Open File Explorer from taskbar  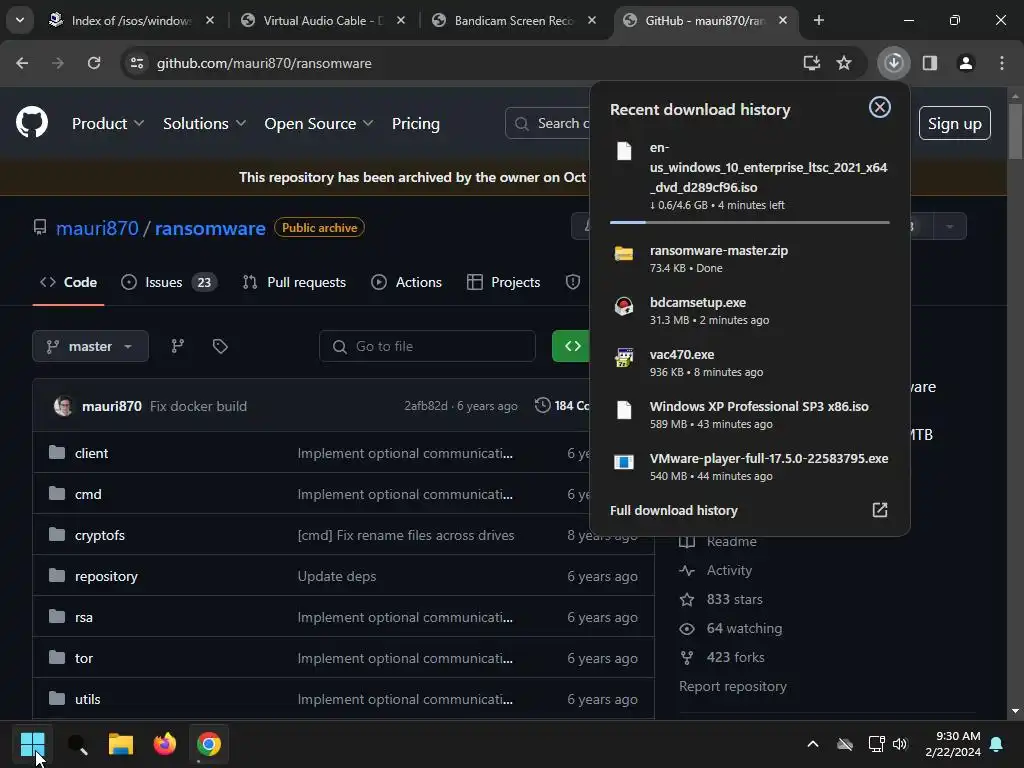coord(121,744)
